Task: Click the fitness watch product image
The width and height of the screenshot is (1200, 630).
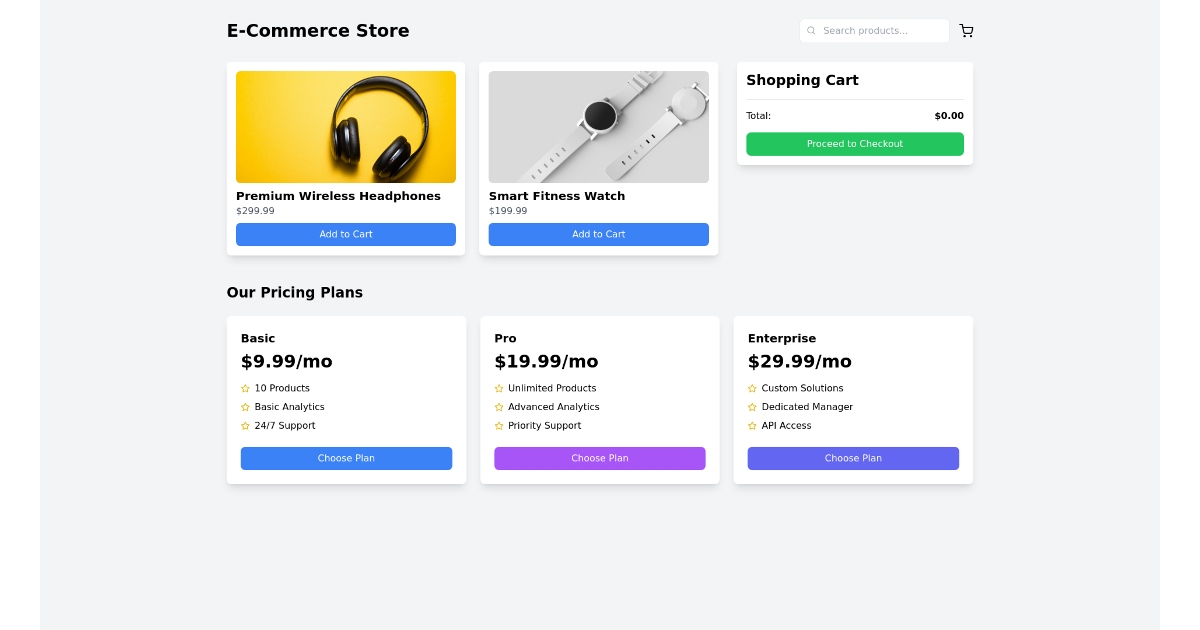Action: tap(598, 127)
